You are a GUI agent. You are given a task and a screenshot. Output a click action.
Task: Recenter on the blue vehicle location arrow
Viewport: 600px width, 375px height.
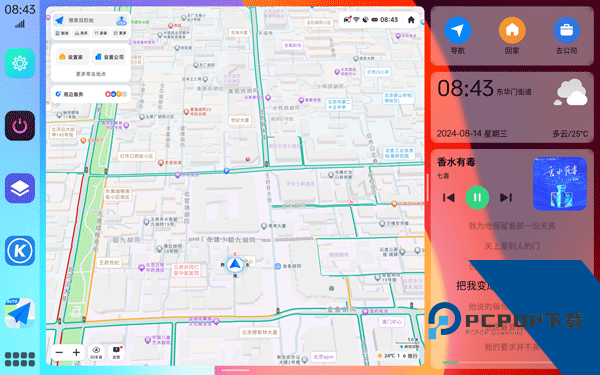tap(235, 264)
